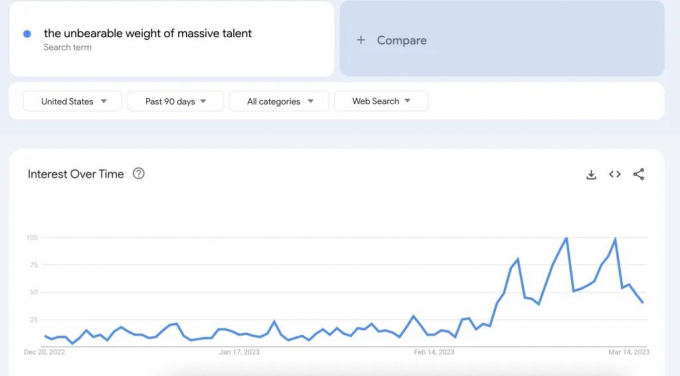This screenshot has height=376, width=680.
Task: Share the Interest Over Time chart
Action: [638, 174]
